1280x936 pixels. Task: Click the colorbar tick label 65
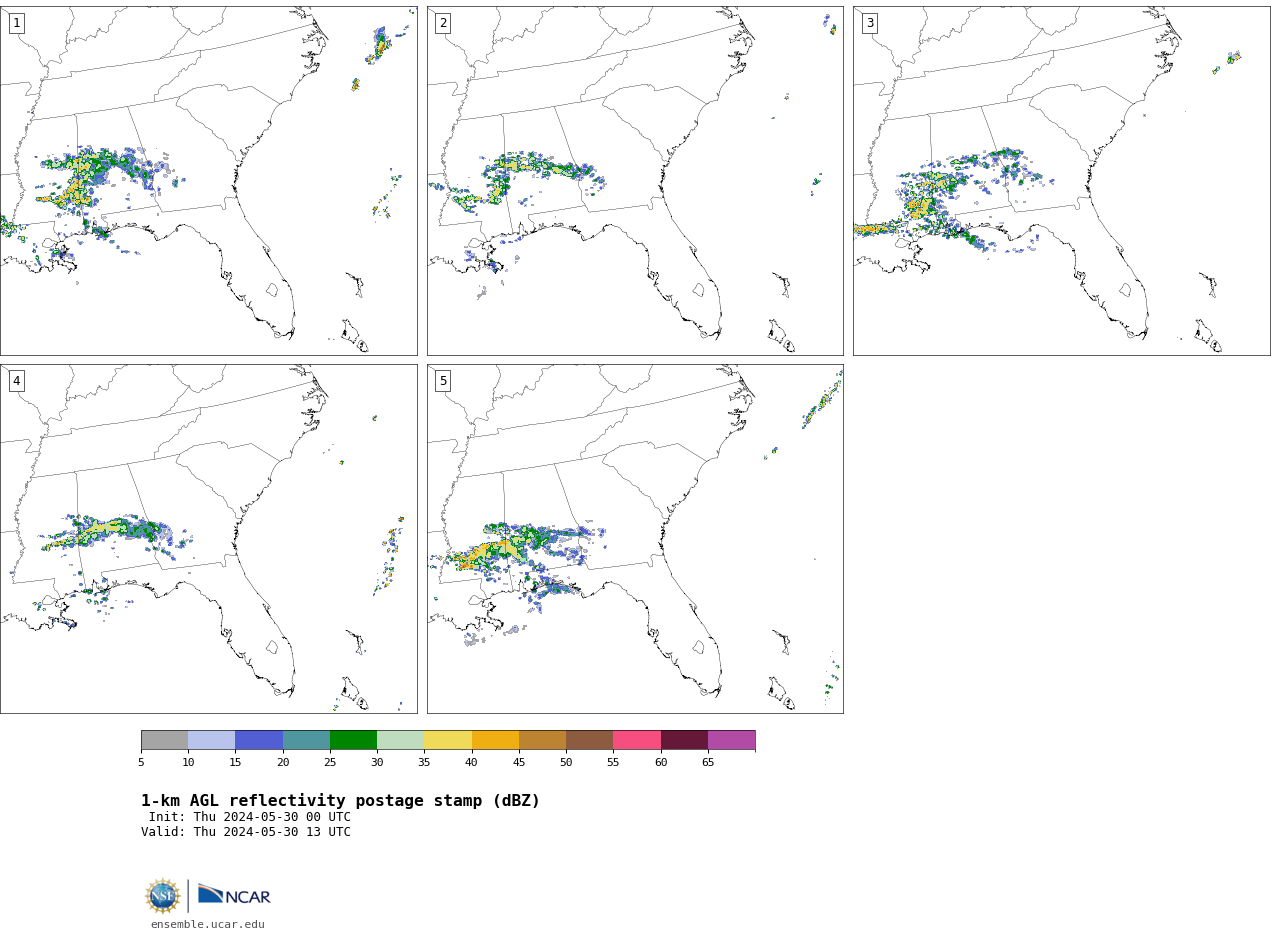click(708, 763)
